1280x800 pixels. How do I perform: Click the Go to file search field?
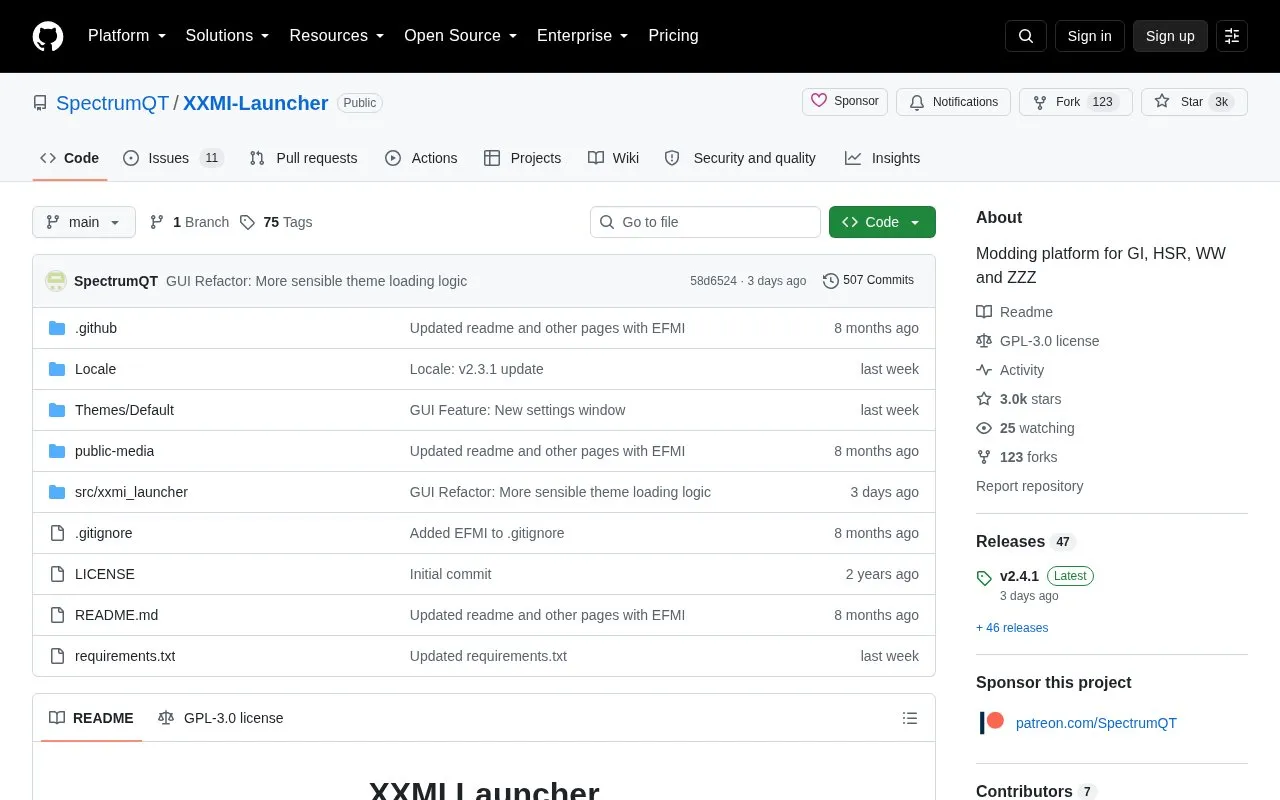(705, 222)
